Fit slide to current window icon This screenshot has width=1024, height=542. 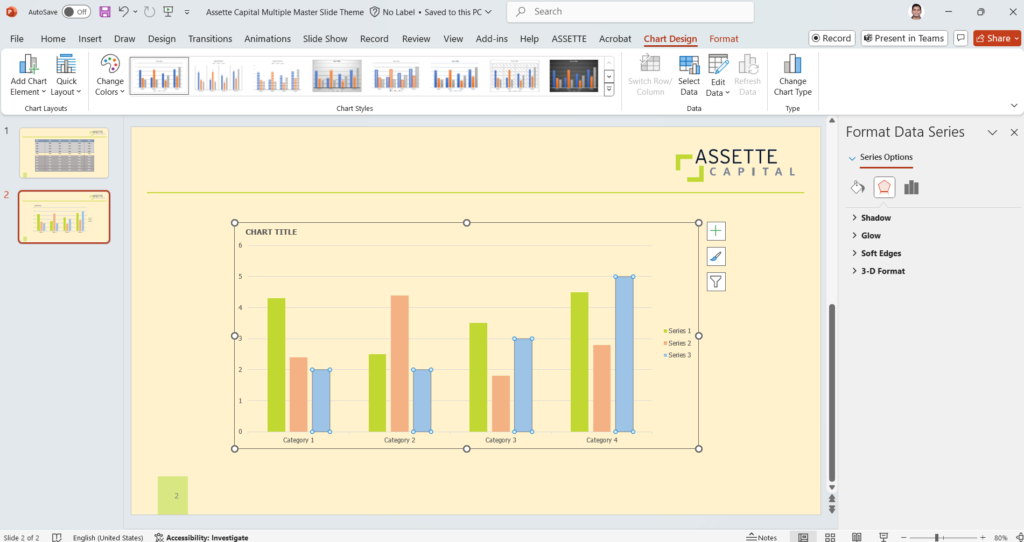click(1020, 537)
